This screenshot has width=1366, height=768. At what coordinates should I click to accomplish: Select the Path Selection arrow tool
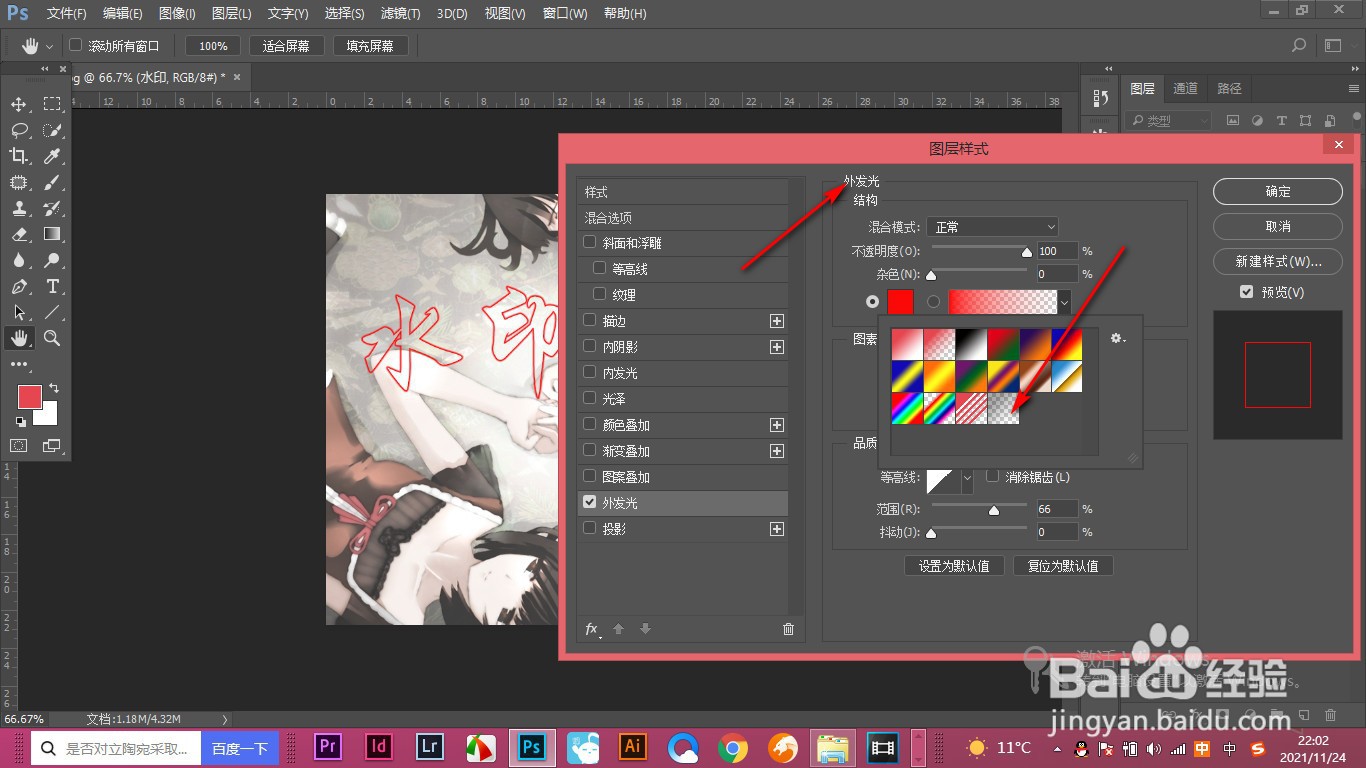coord(19,312)
